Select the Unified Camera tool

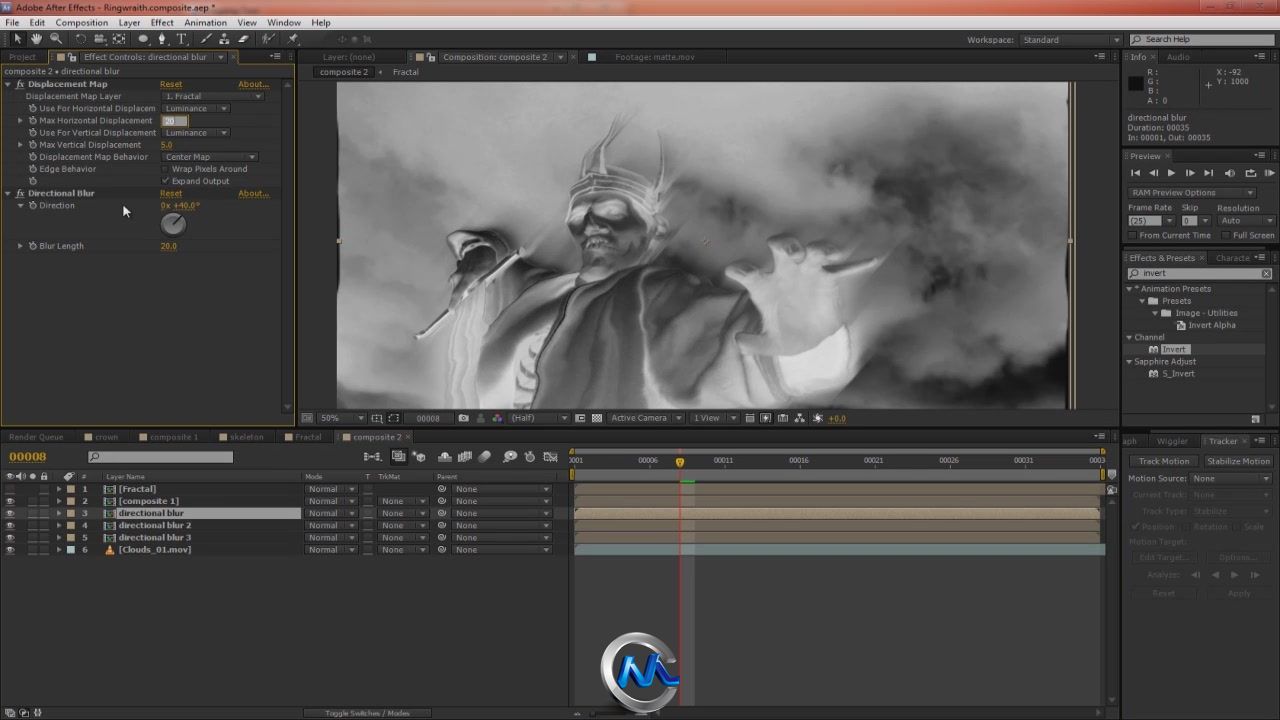(x=100, y=39)
